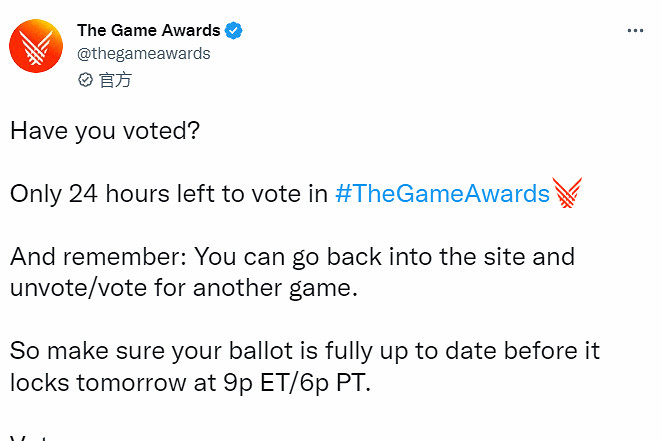Open the #TheGameAwards hashtag link

coord(443,193)
